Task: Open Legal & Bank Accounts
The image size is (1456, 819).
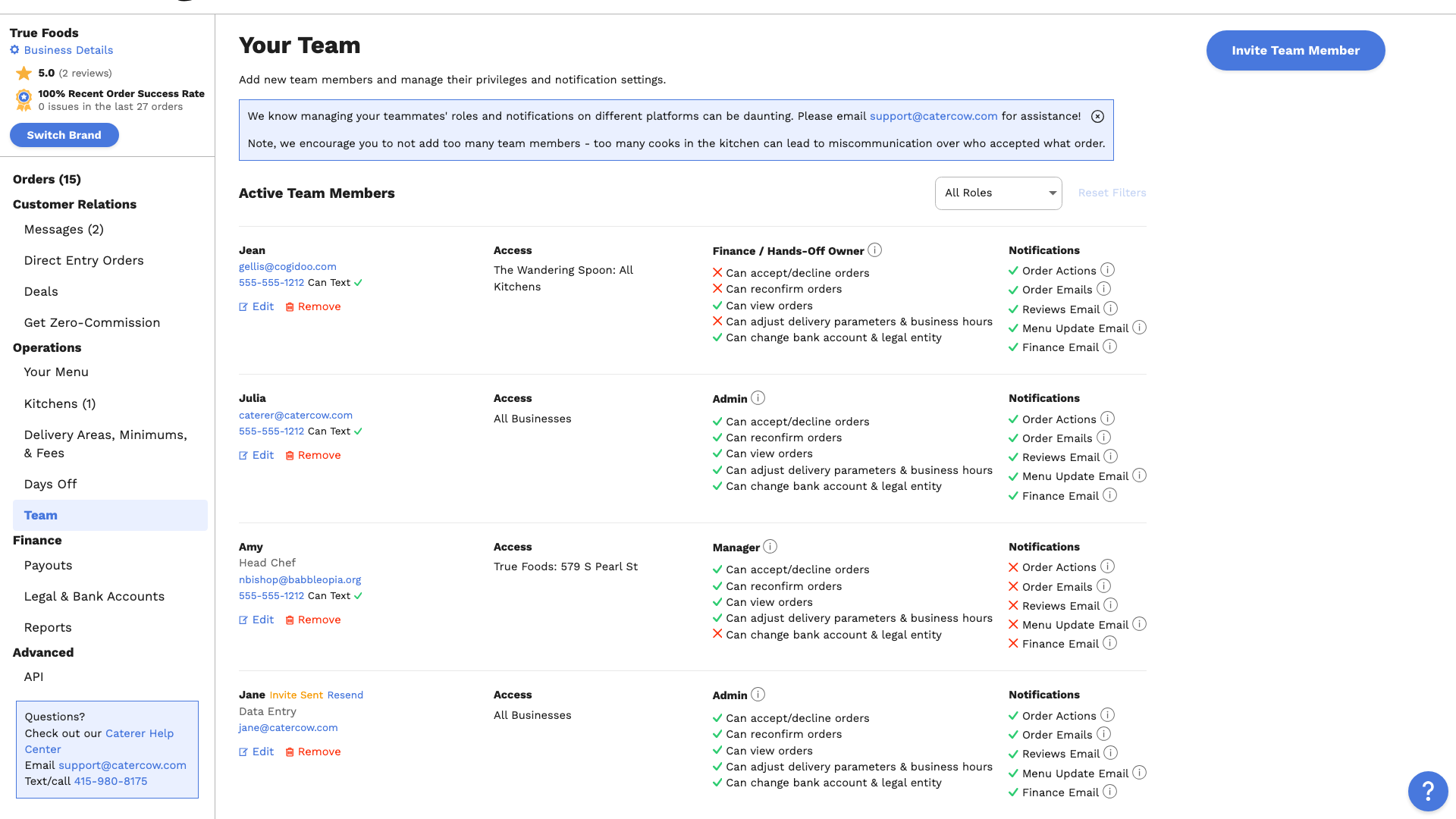Action: click(94, 596)
